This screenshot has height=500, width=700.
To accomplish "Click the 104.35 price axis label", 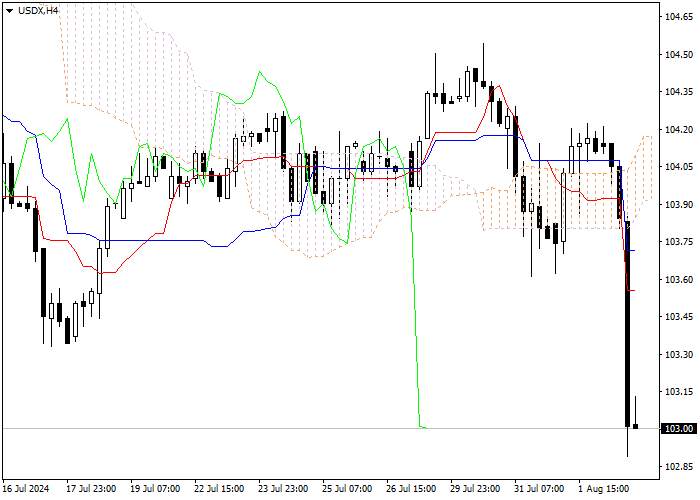I will [679, 92].
